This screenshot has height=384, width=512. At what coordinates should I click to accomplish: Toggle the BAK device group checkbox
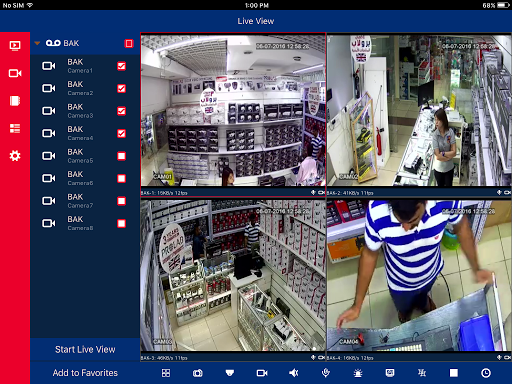129,43
